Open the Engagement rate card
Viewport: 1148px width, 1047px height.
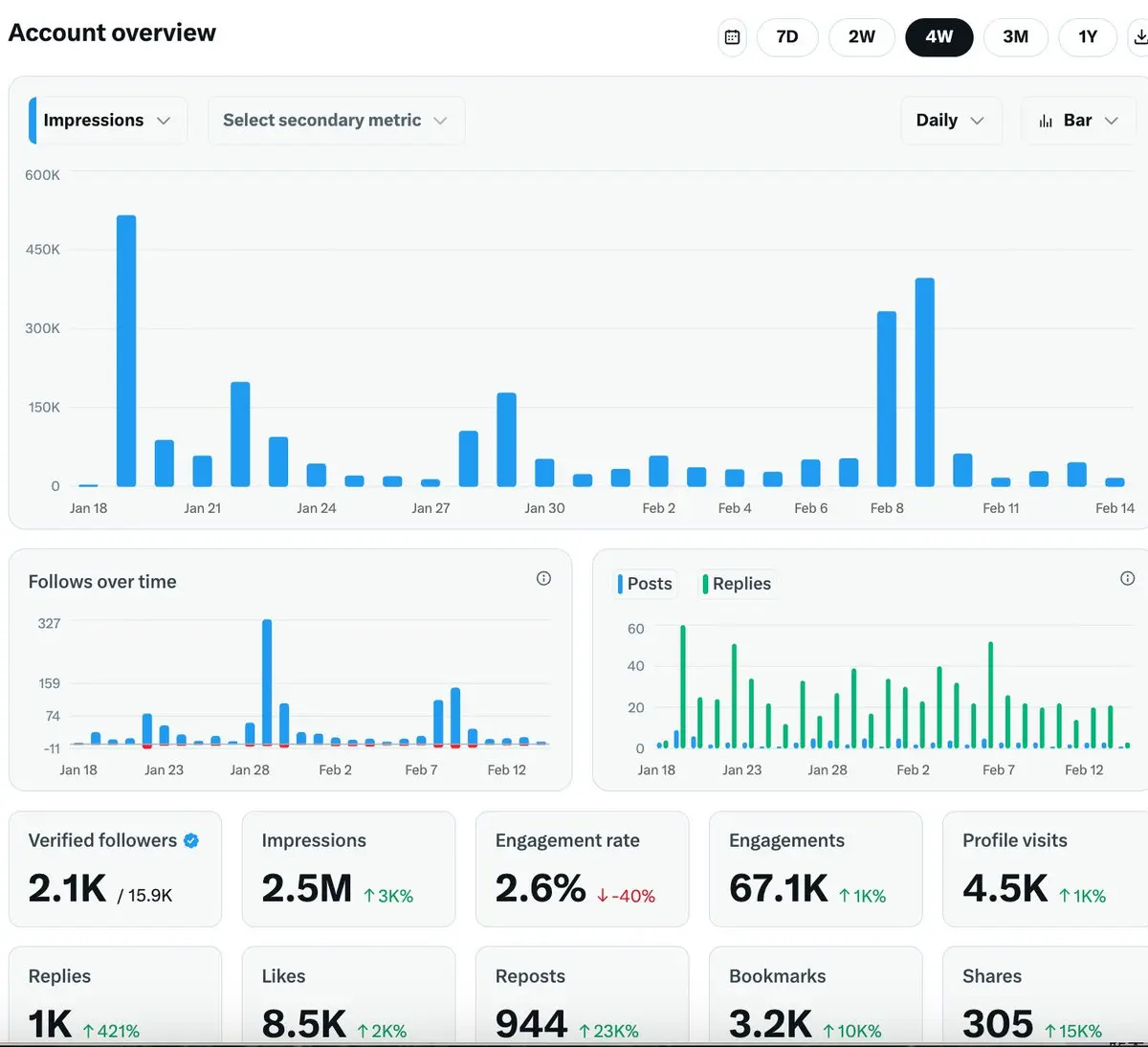[x=582, y=869]
